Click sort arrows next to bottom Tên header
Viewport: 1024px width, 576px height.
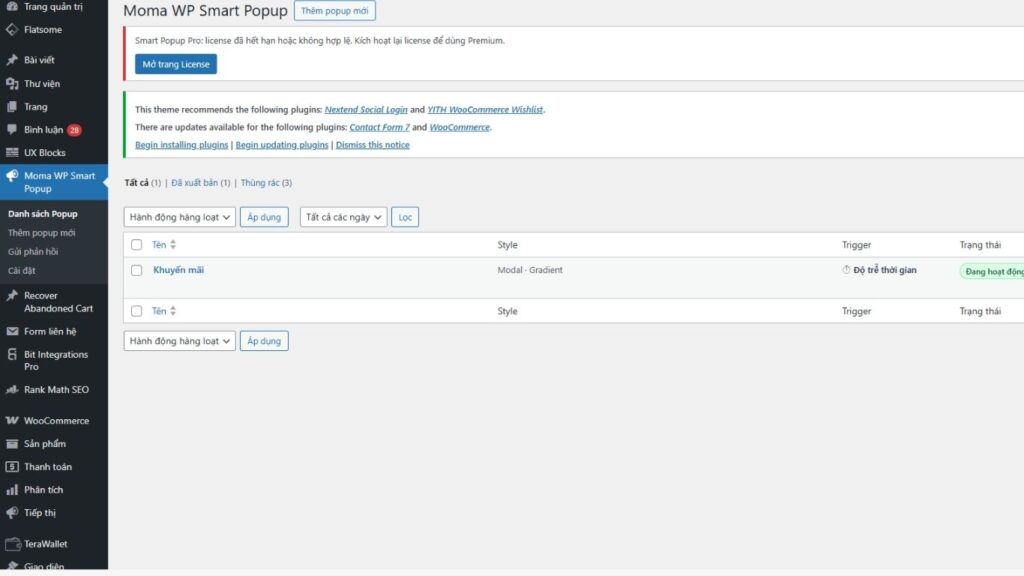(173, 311)
